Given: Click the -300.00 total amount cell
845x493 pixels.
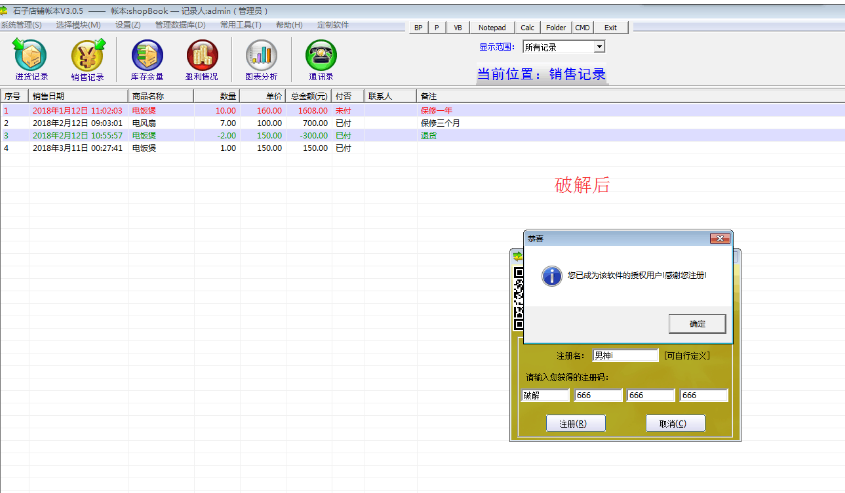Looking at the screenshot, I should (308, 135).
